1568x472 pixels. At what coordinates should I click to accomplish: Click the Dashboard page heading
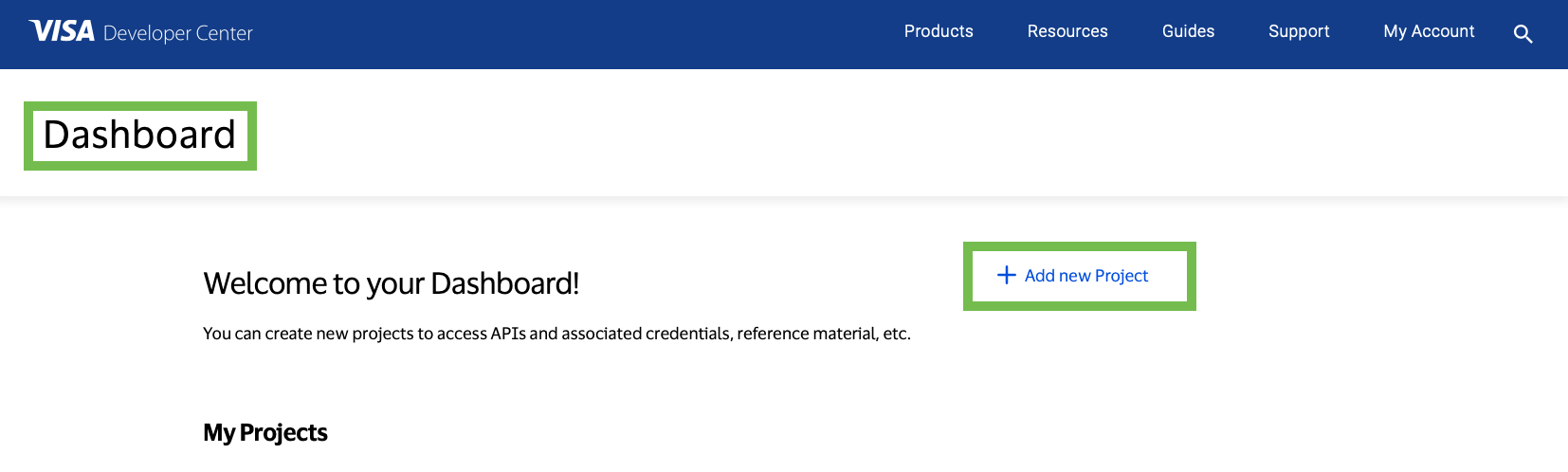[139, 135]
